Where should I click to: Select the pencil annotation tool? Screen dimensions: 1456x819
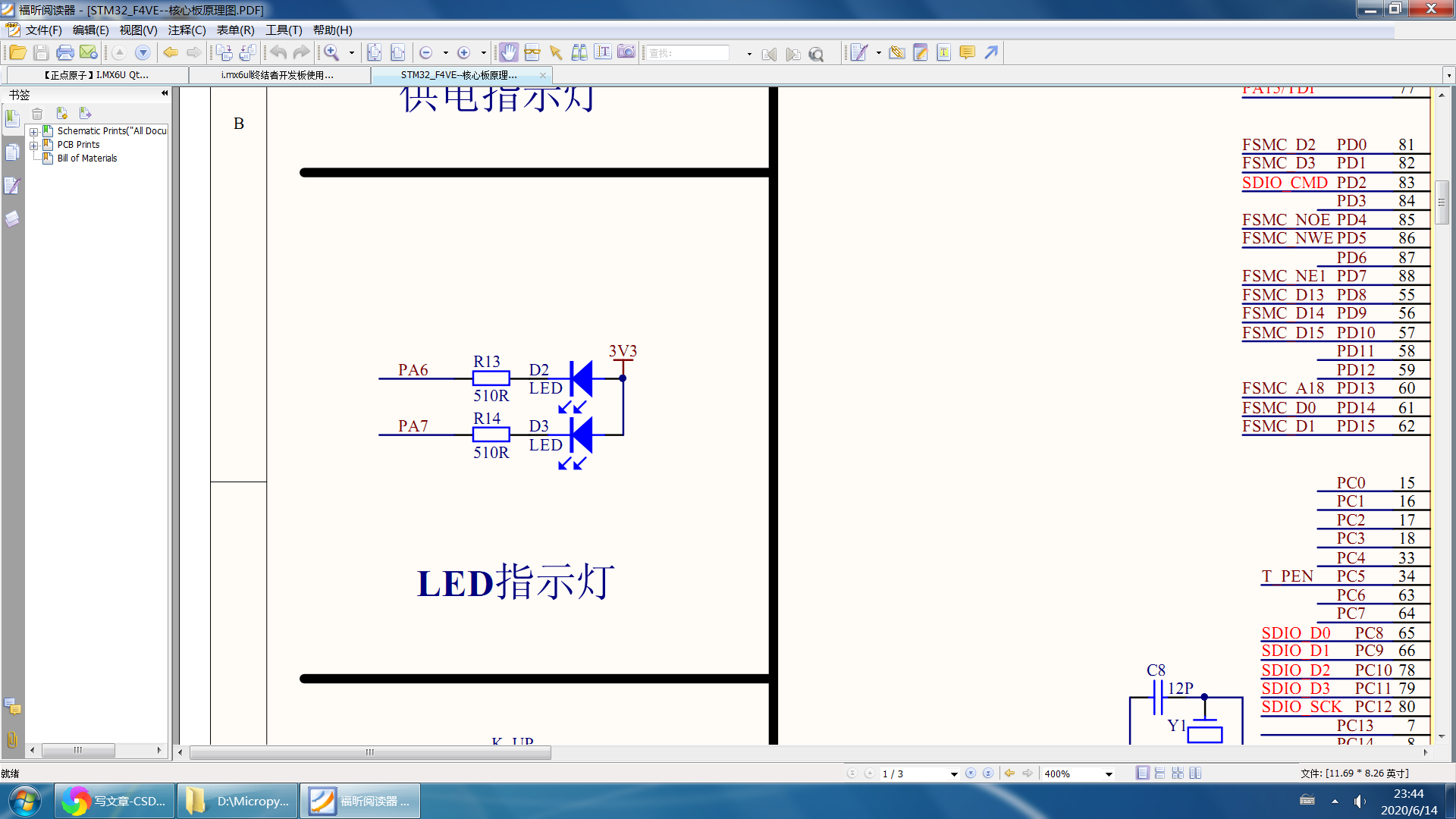[x=920, y=52]
